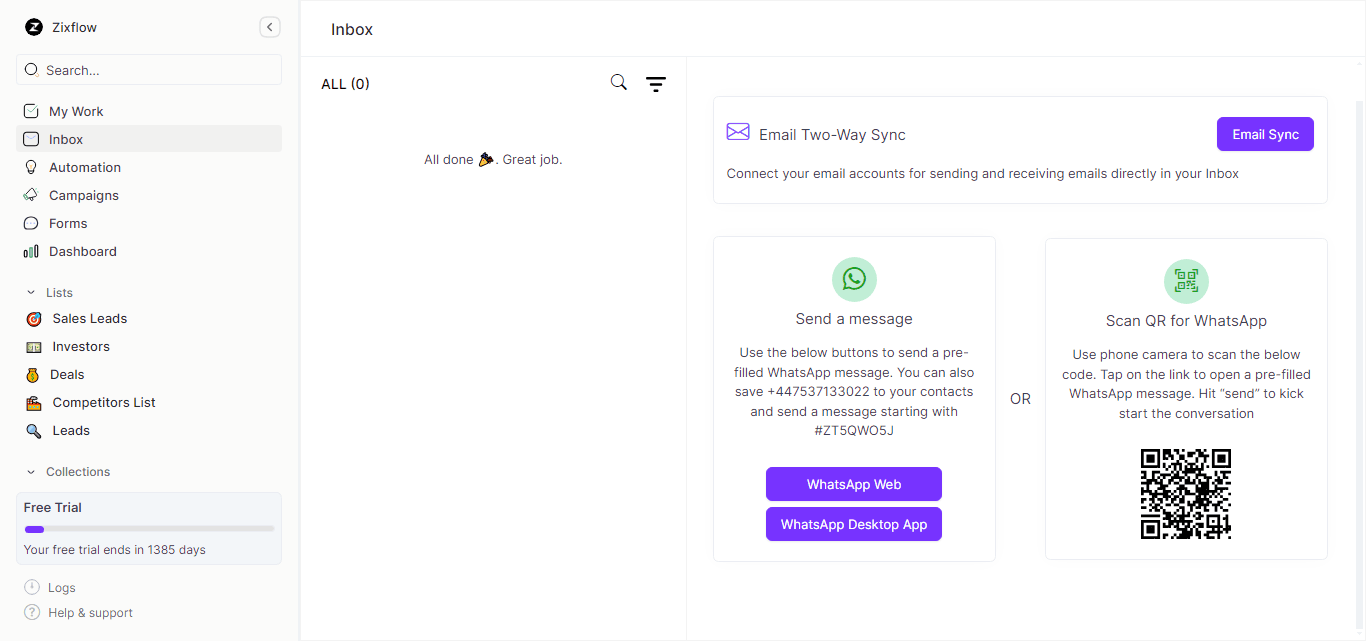Select the Investors list icon

pos(33,346)
